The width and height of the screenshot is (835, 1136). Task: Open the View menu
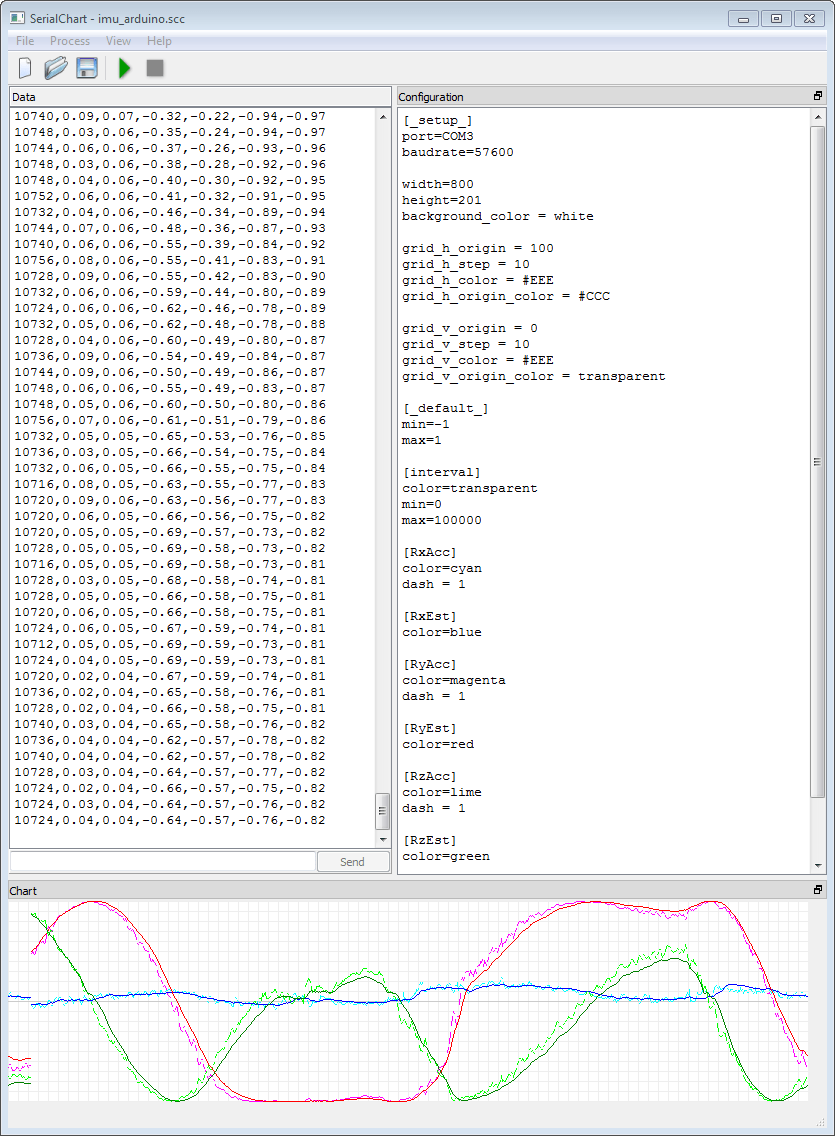point(118,41)
